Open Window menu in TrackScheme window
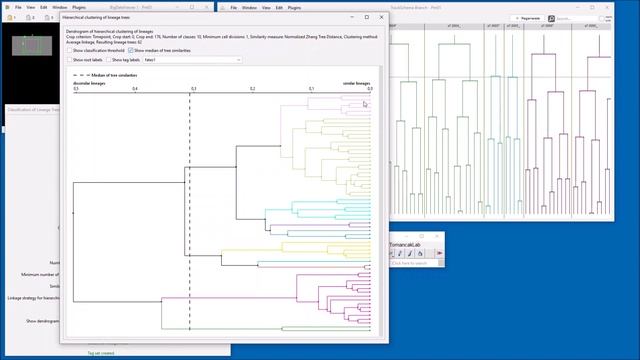The height and width of the screenshot is (360, 640). pos(249,7)
